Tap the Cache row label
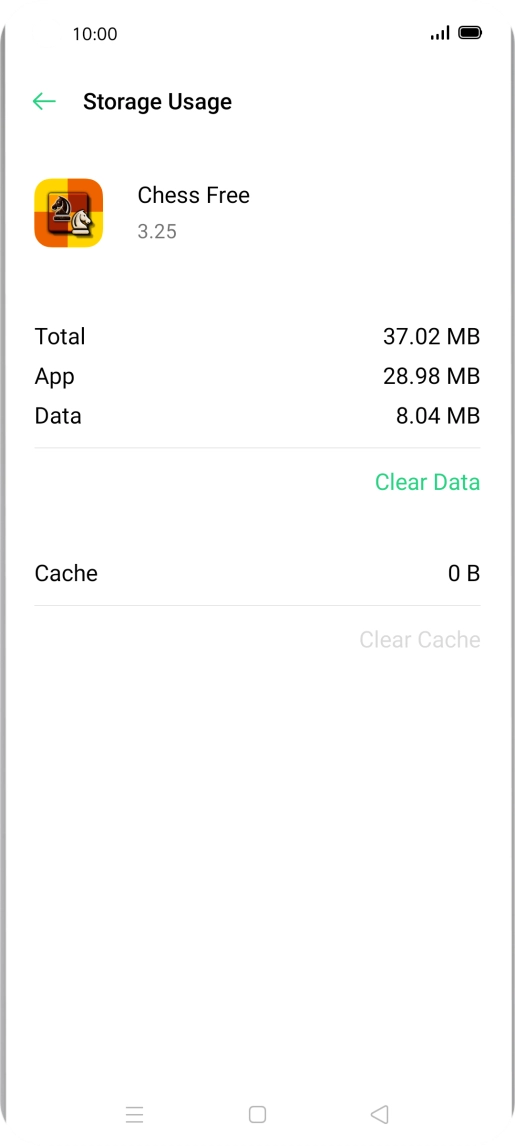This screenshot has width=515, height=1146. click(66, 573)
